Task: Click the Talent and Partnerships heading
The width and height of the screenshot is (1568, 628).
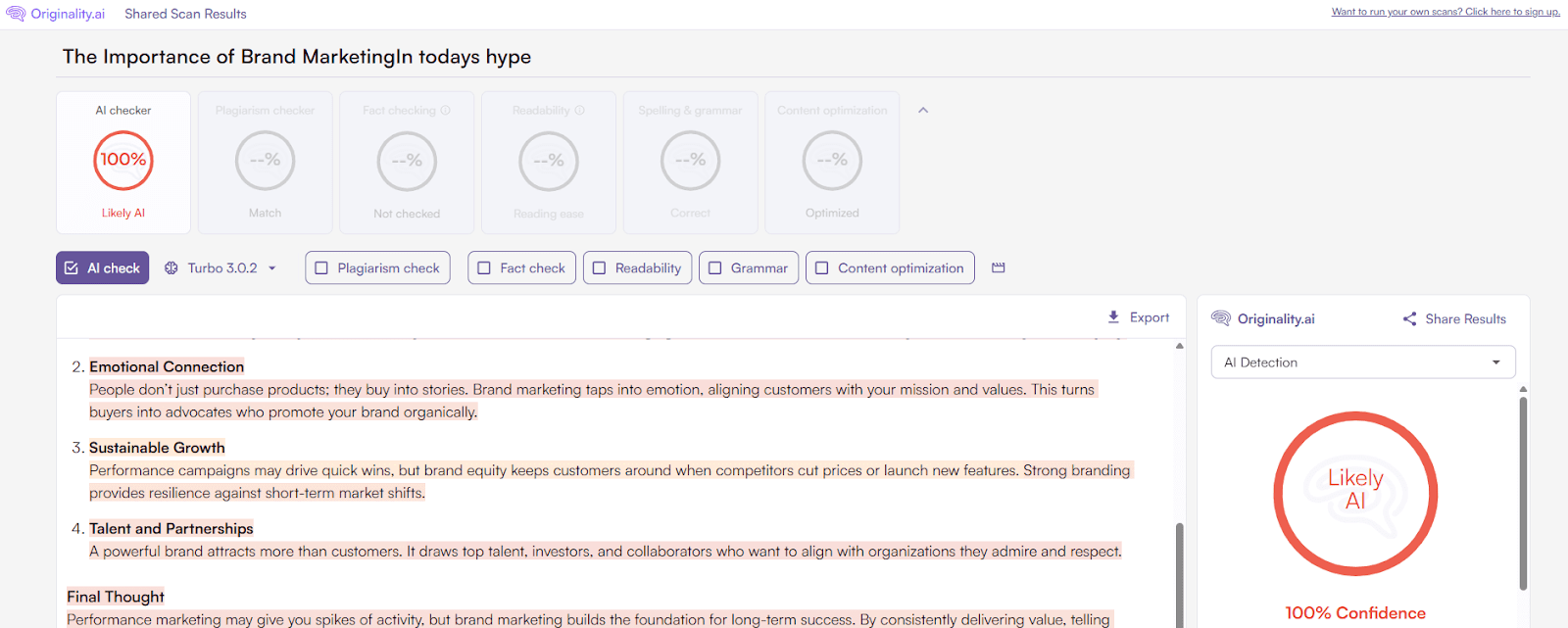Action: (x=171, y=529)
